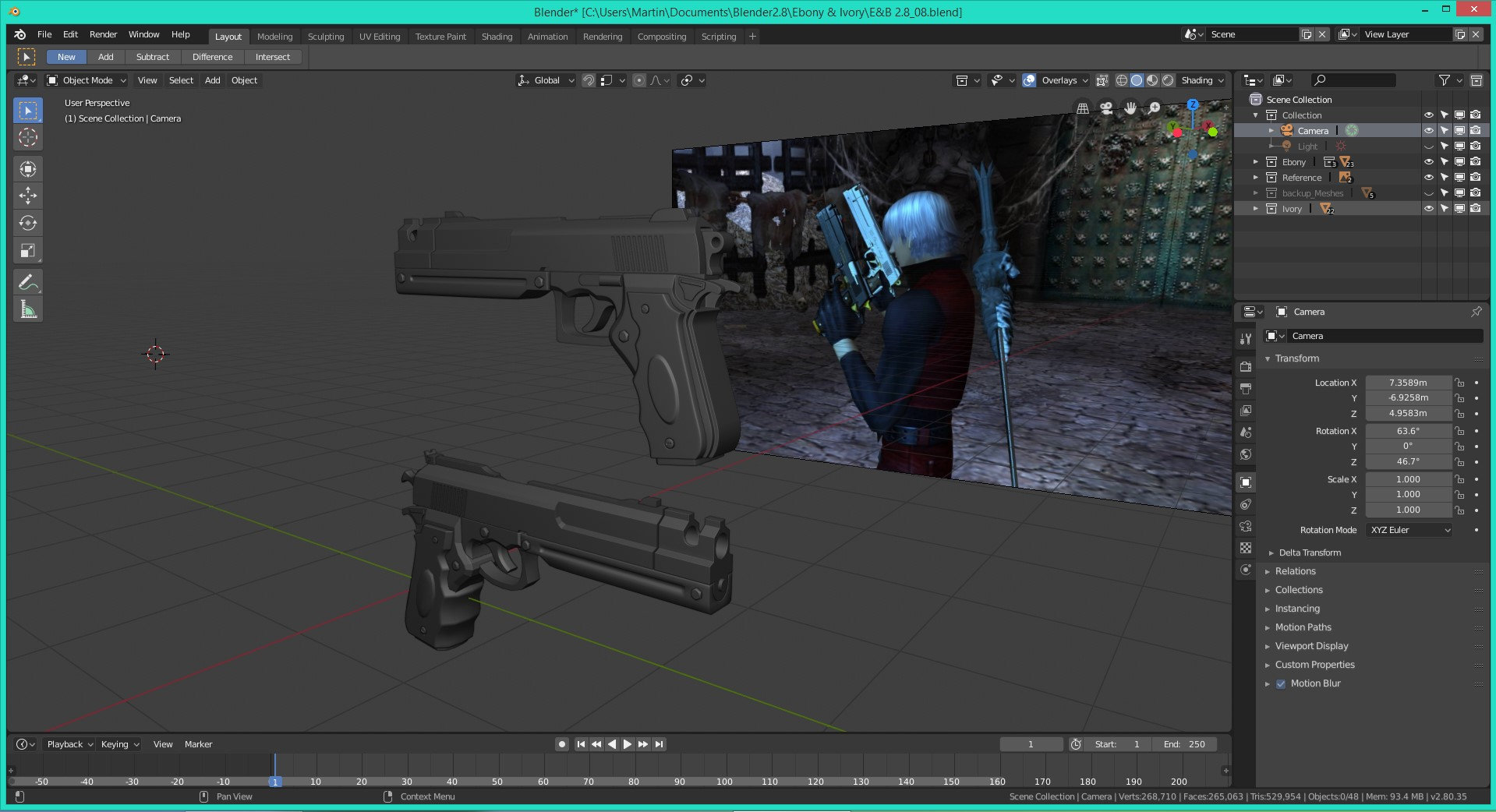
Task: Open the Rotation Mode XYZ Euler dropdown
Action: coord(1409,530)
